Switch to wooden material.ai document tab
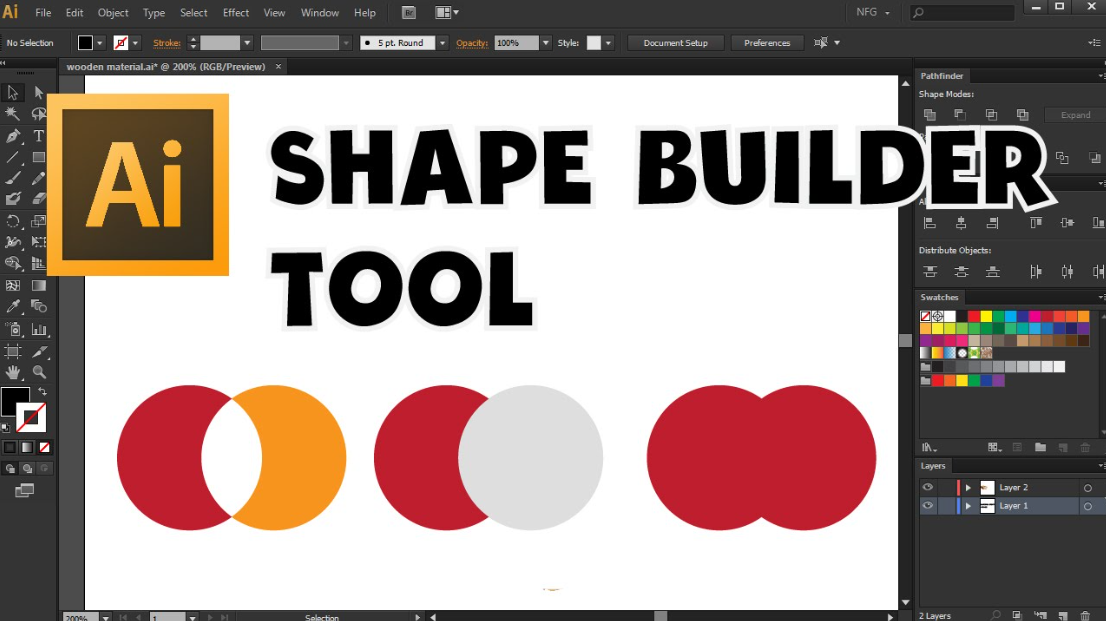Viewport: 1106px width, 621px height. [166, 66]
